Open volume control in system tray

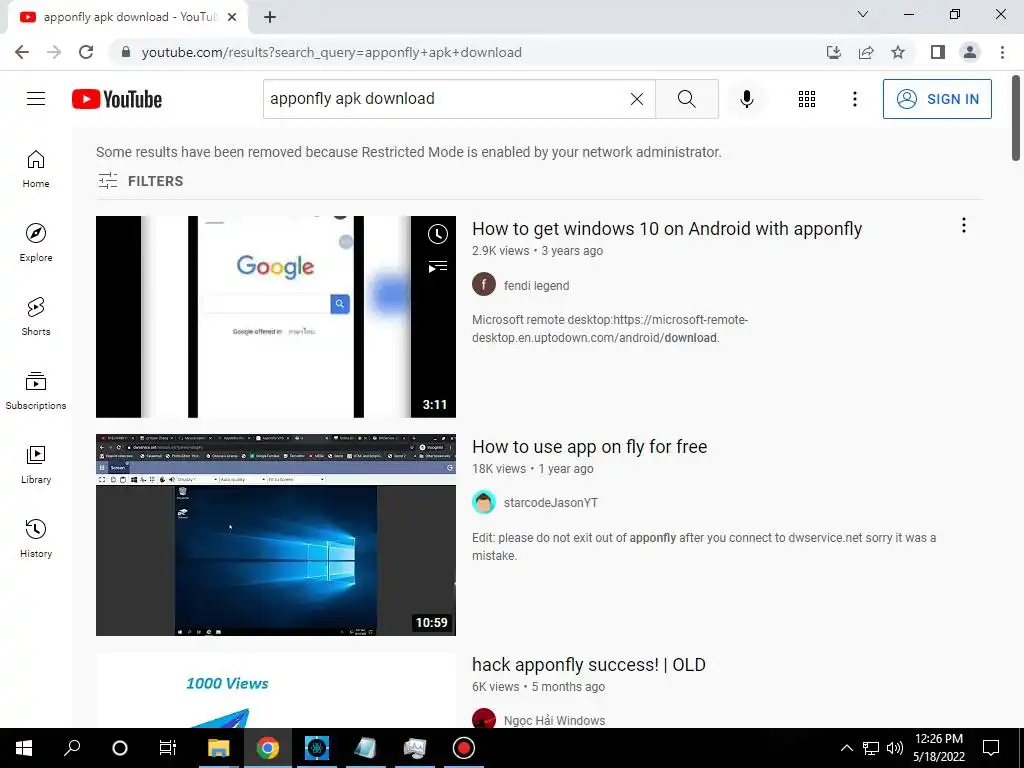click(895, 748)
